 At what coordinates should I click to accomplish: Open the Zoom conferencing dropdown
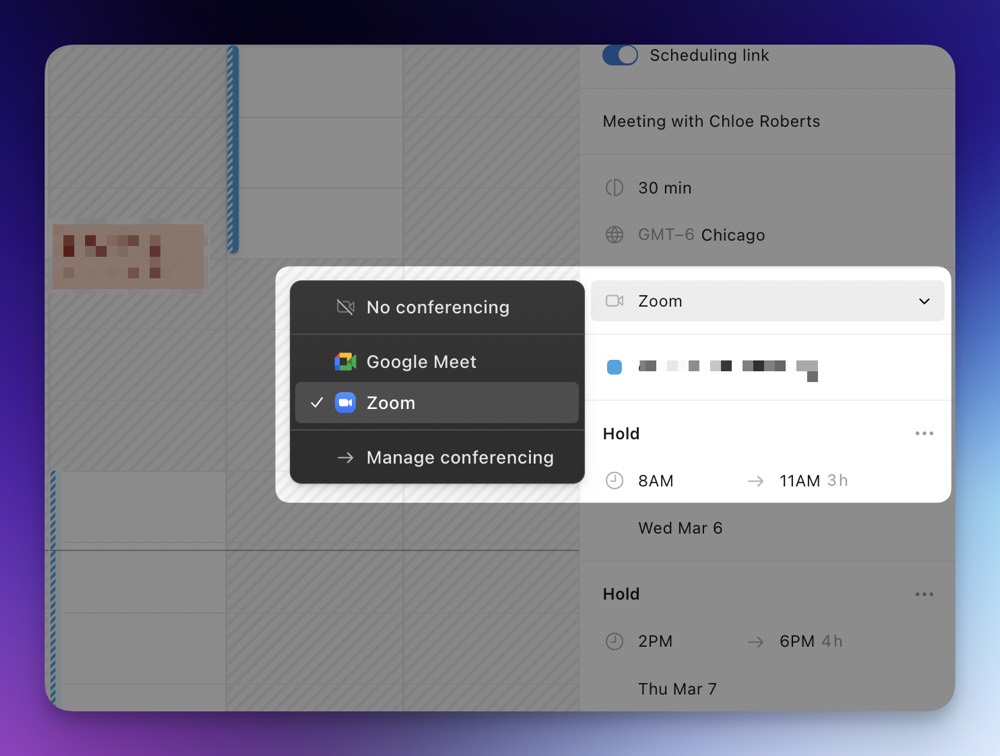pyautogui.click(x=767, y=301)
